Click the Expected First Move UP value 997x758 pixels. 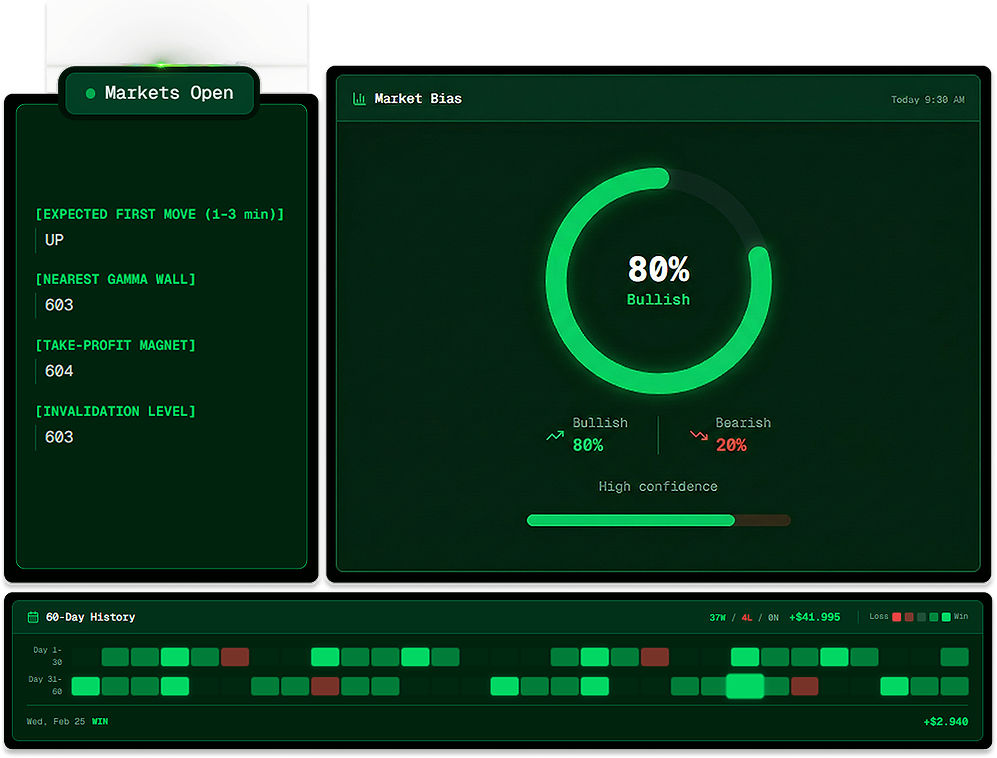54,240
